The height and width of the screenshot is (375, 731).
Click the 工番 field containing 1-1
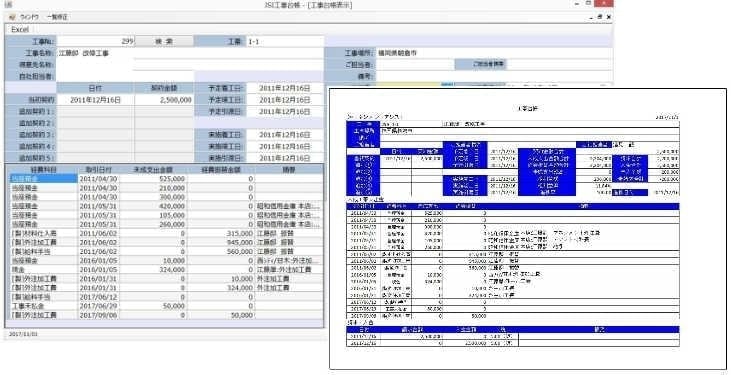point(284,42)
